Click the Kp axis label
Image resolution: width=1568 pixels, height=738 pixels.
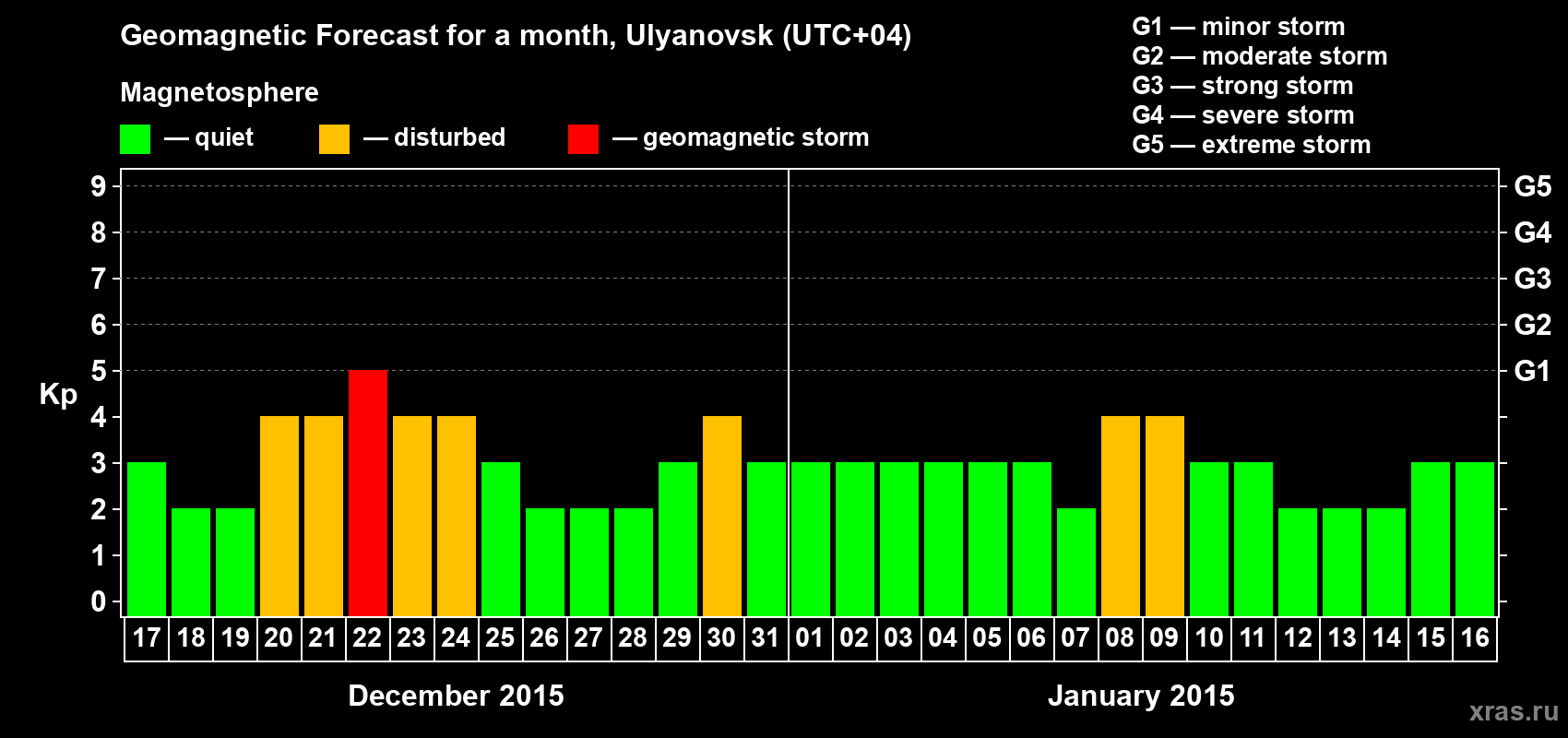(x=58, y=395)
